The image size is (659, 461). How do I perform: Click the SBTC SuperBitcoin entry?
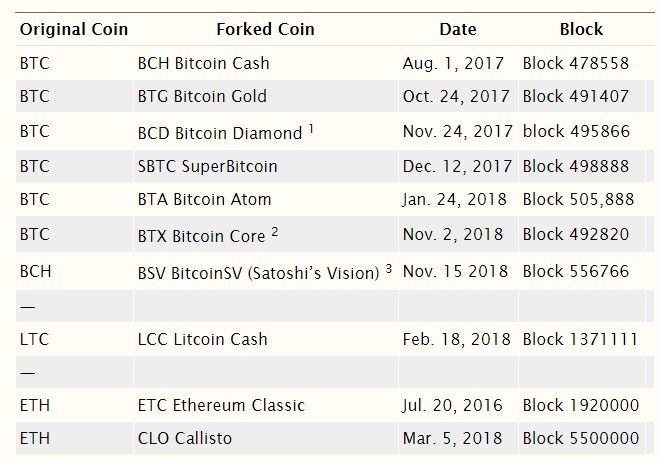pyautogui.click(x=208, y=166)
